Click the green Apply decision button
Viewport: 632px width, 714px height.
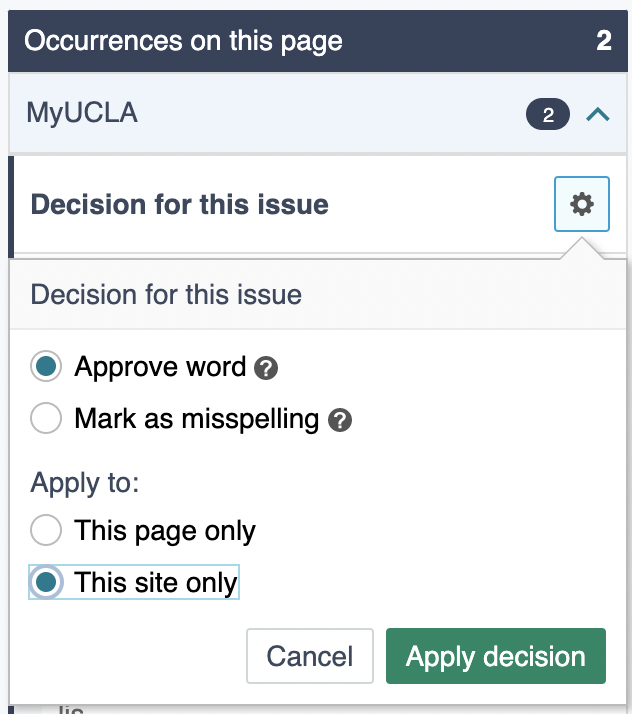point(495,656)
